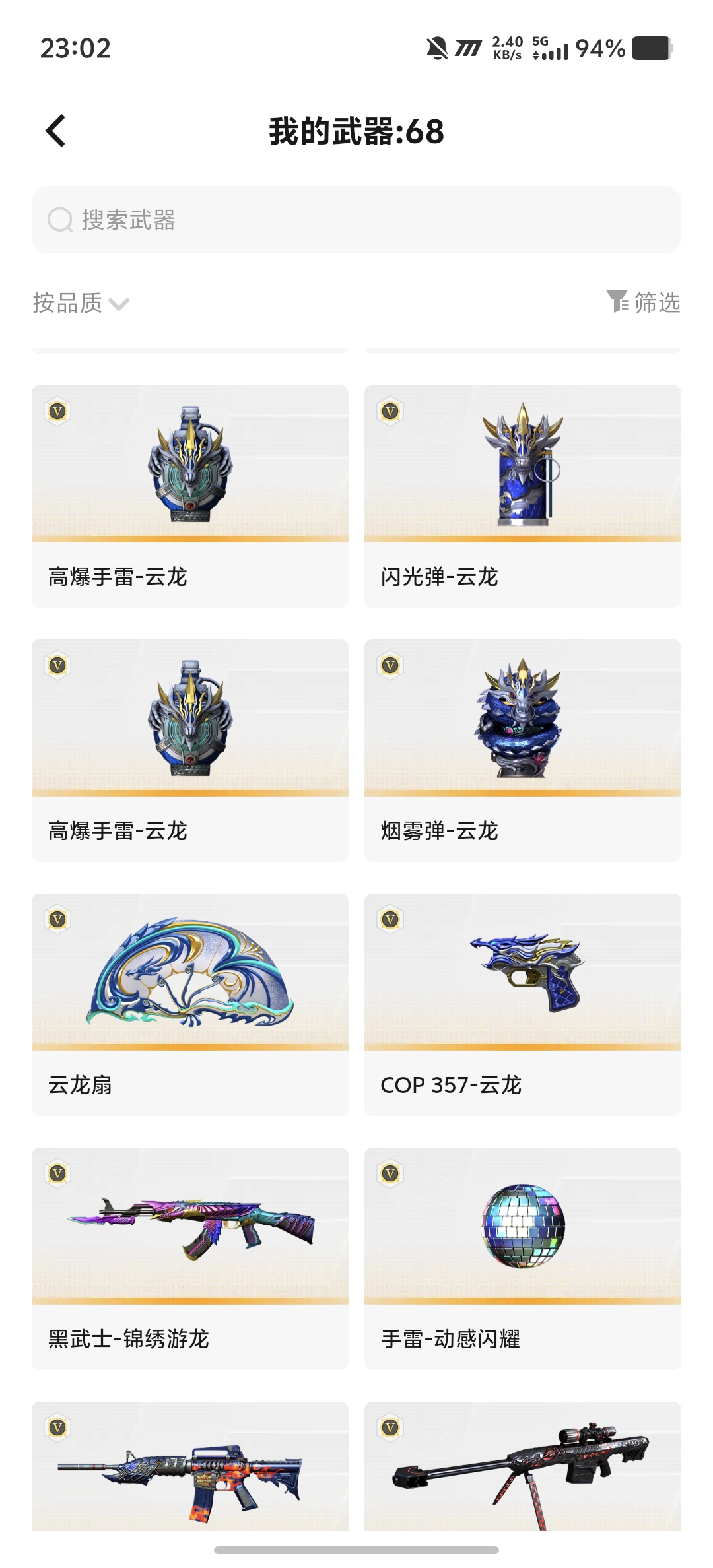Tap V badge on COP 357-云龙 card
The height and width of the screenshot is (1568, 713).
click(x=390, y=920)
